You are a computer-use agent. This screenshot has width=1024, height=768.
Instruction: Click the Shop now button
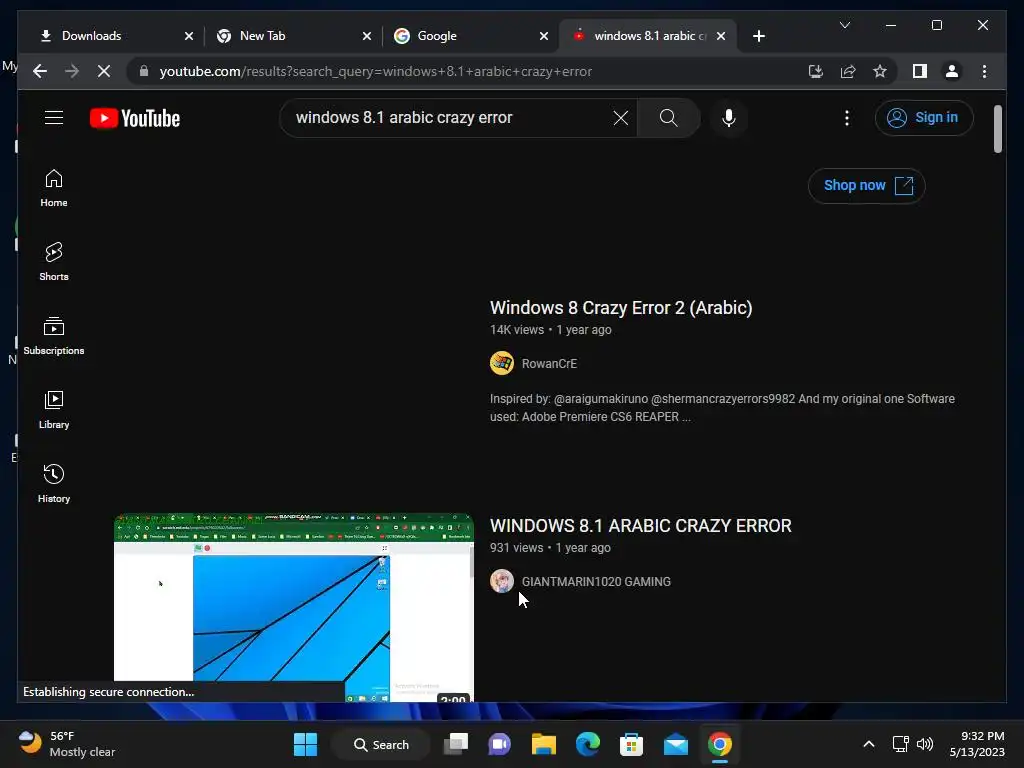click(867, 185)
